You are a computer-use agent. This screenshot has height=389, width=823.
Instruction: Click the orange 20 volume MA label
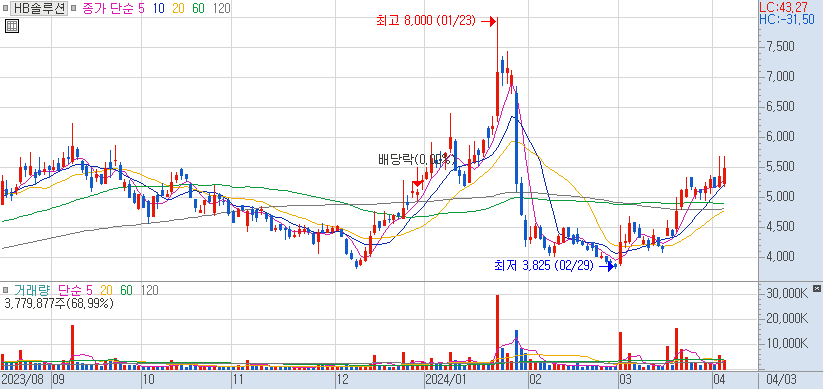click(107, 290)
